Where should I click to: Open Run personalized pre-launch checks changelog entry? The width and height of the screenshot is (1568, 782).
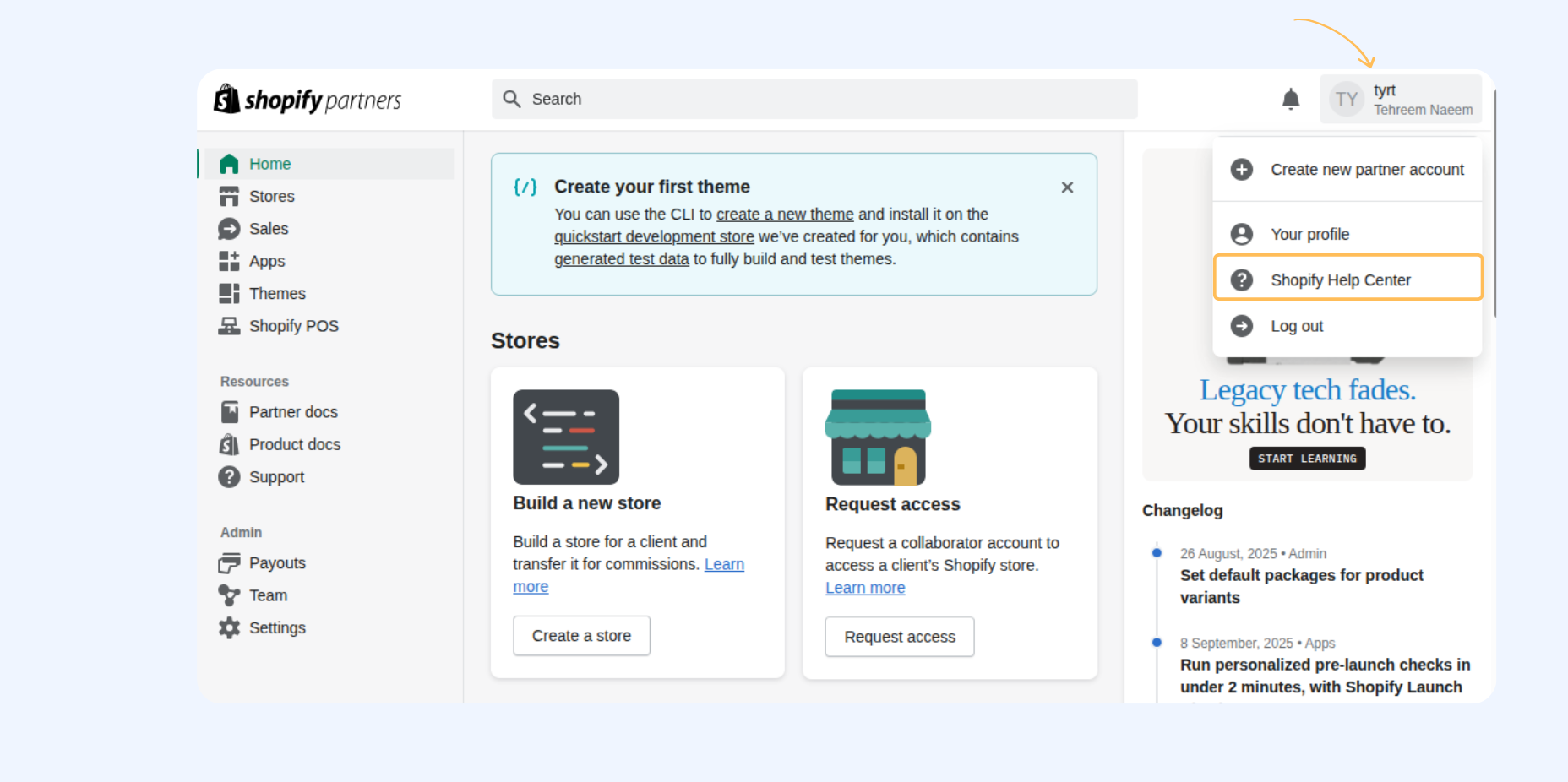tap(1325, 676)
